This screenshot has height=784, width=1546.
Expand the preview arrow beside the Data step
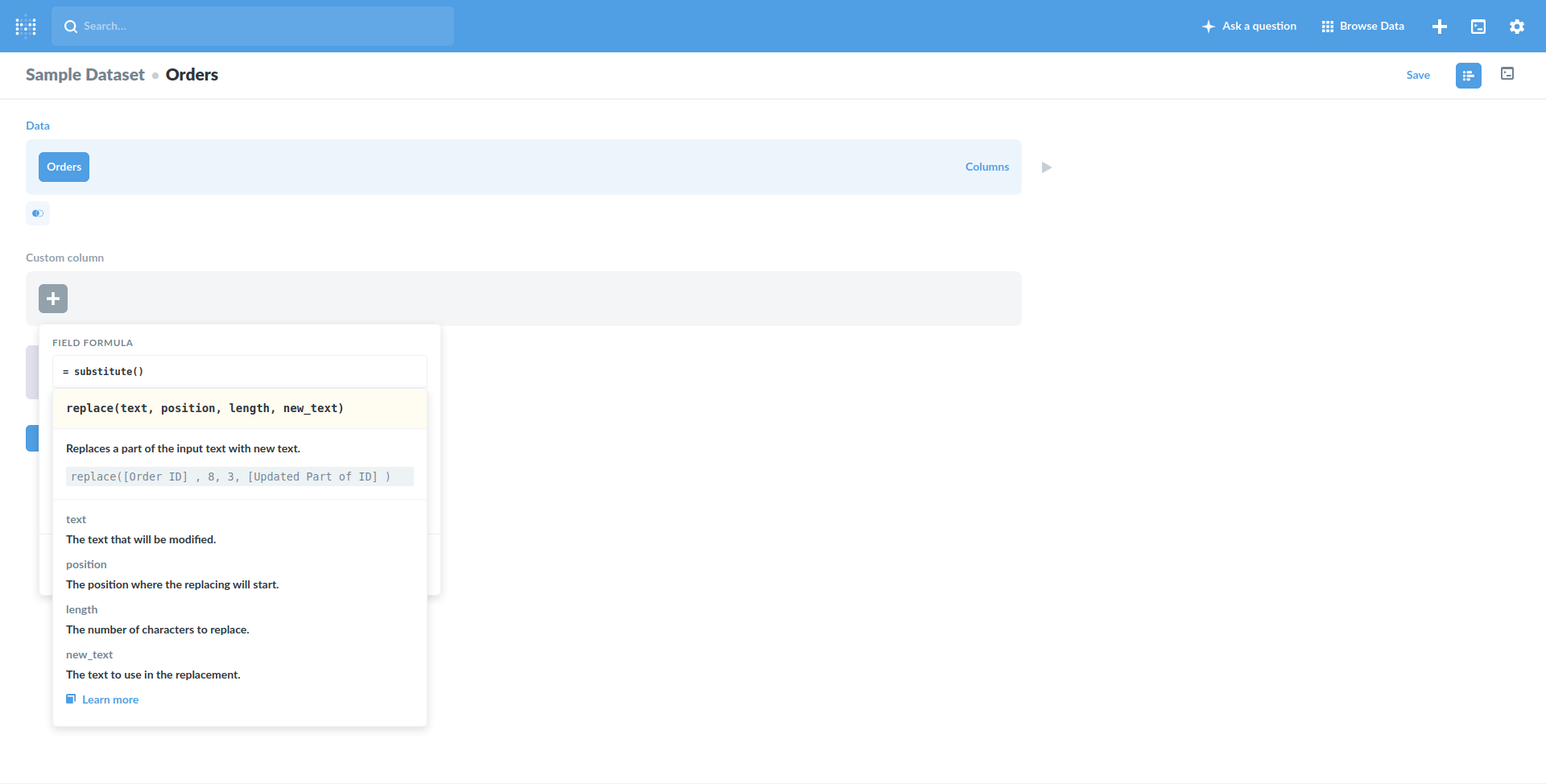pyautogui.click(x=1045, y=167)
